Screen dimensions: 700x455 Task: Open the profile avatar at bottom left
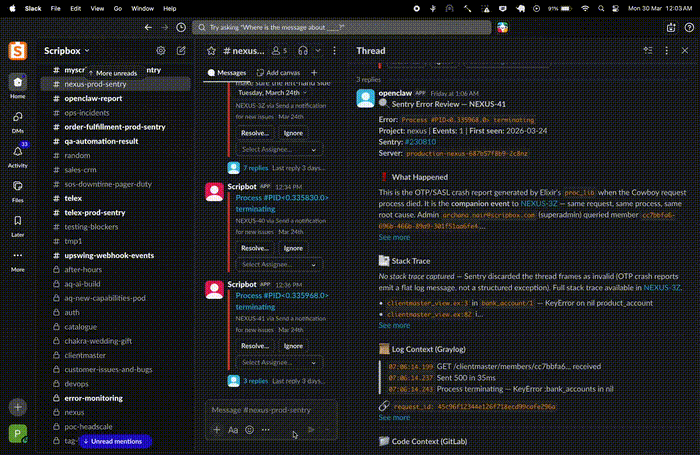click(x=18, y=434)
